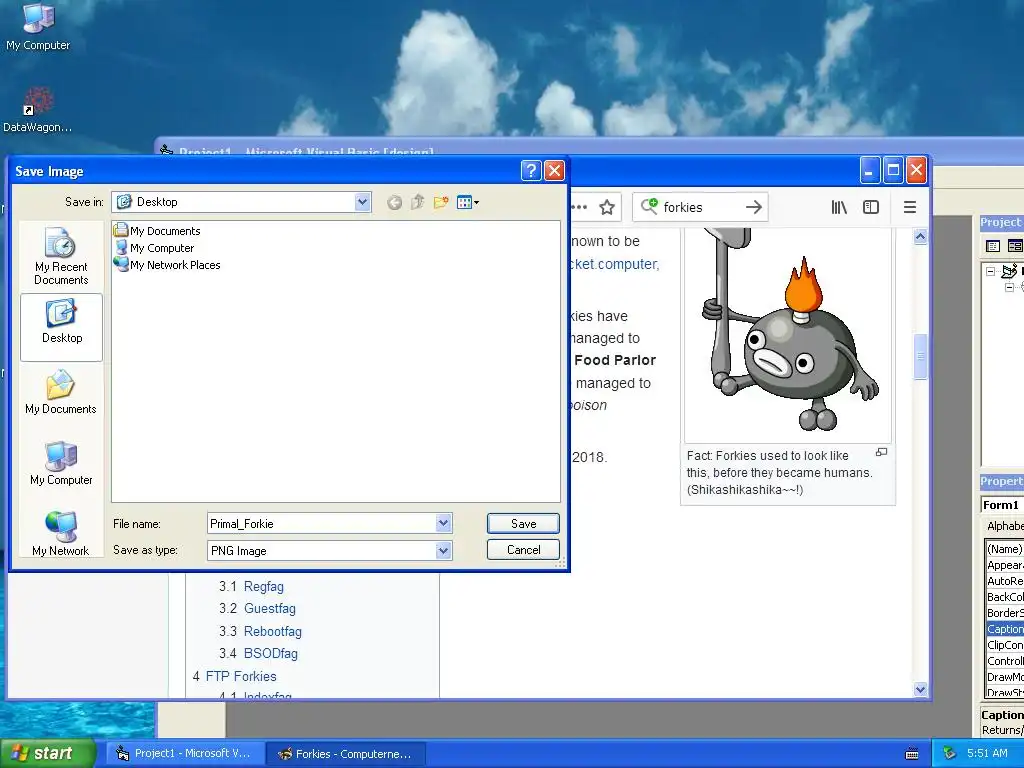Switch to Project1 Visual Basic taskbar button

(x=186, y=754)
